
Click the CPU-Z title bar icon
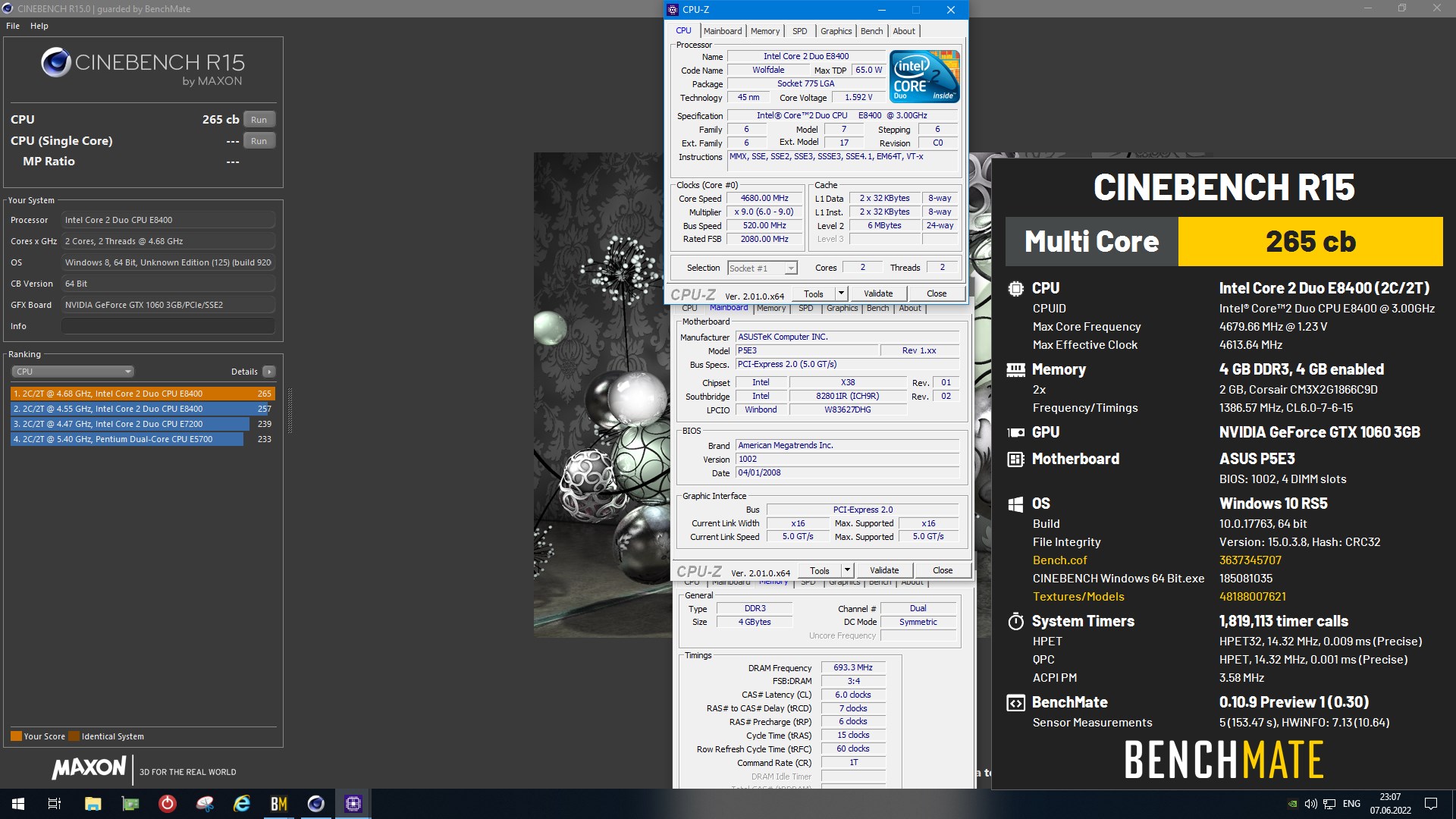673,10
